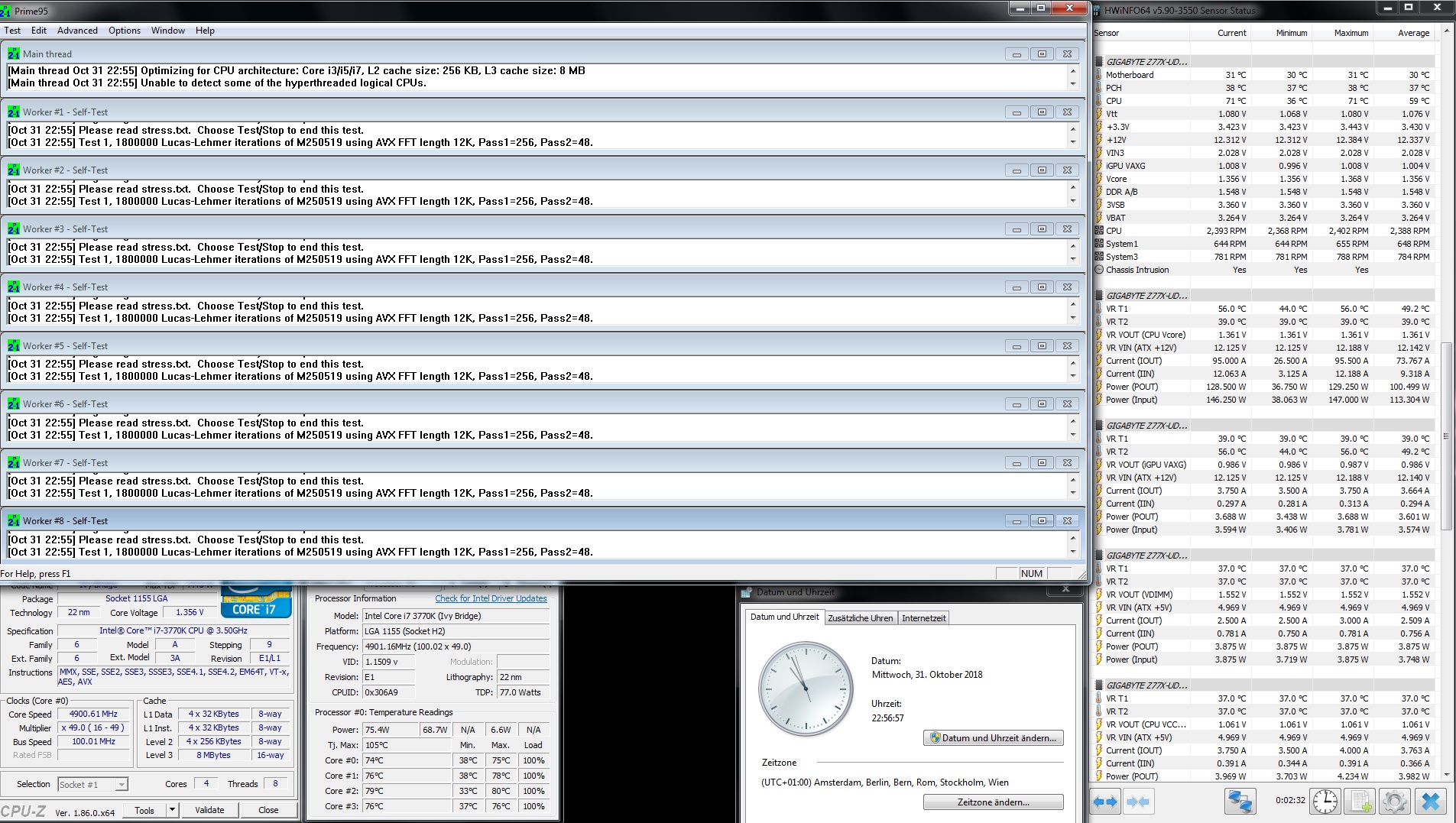Viewport: 1456px width, 823px height.
Task: Click the blue X close-sensors icon in HWiNFO
Action: click(1431, 802)
